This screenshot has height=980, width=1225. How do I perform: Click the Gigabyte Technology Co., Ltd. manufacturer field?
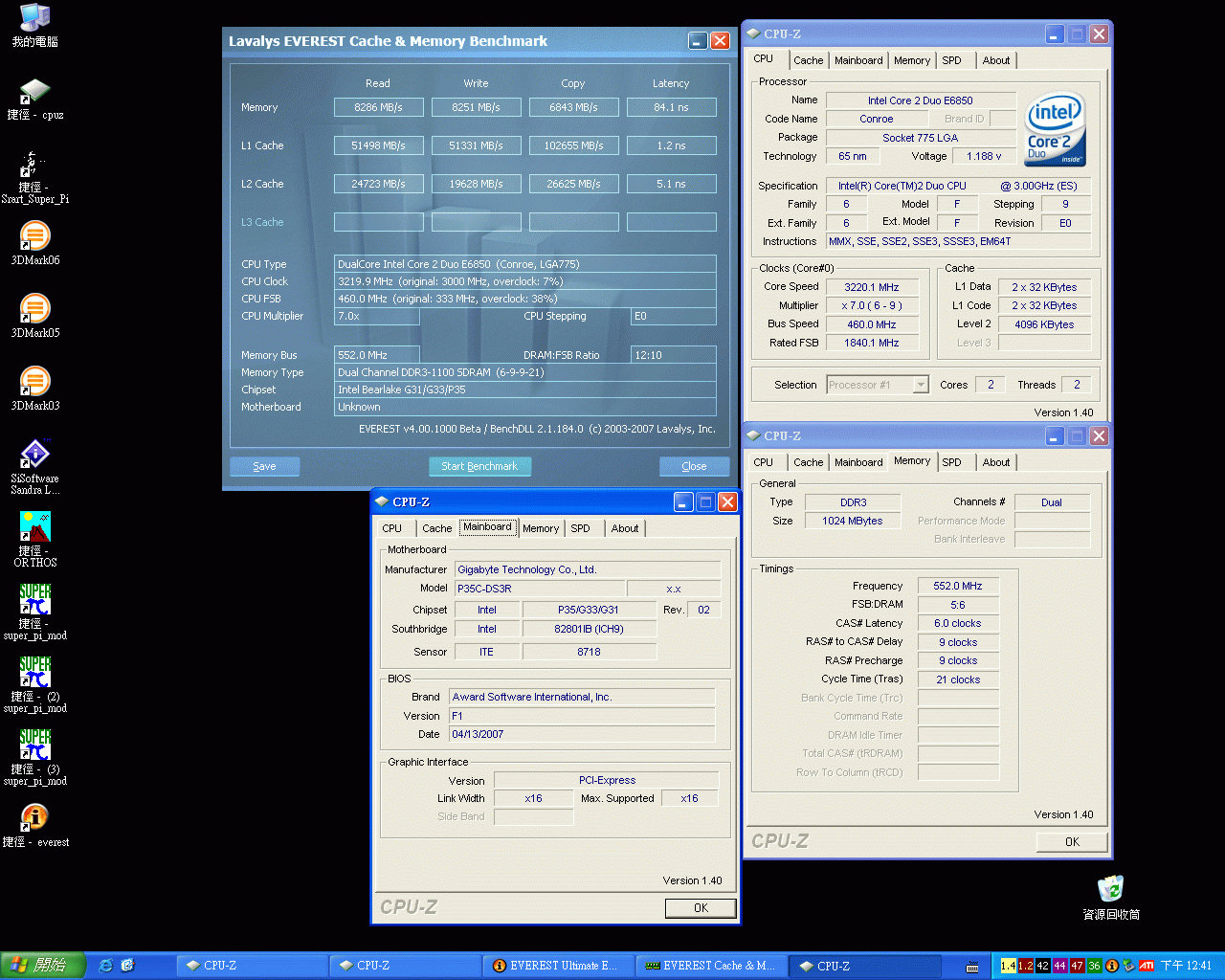pyautogui.click(x=587, y=569)
